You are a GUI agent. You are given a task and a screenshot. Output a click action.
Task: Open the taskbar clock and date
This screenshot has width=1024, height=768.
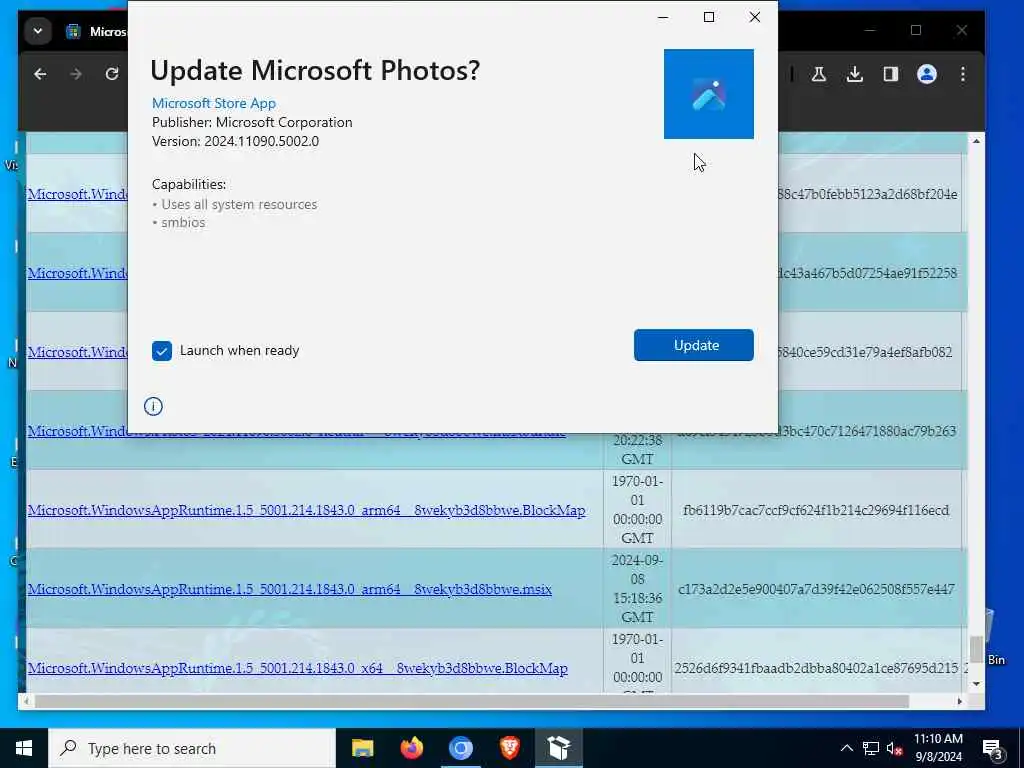[x=938, y=748]
